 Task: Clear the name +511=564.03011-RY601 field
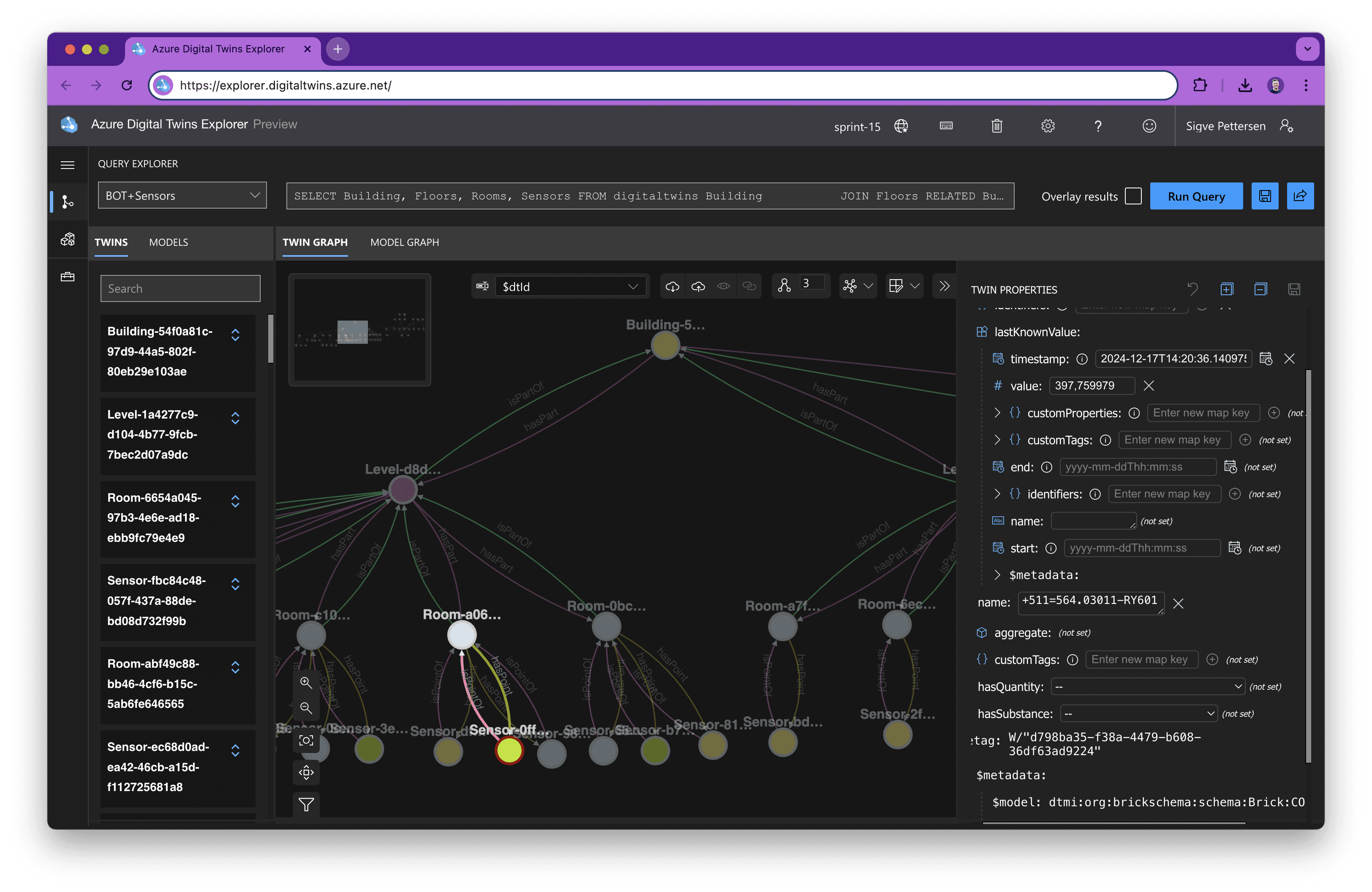pos(1178,603)
